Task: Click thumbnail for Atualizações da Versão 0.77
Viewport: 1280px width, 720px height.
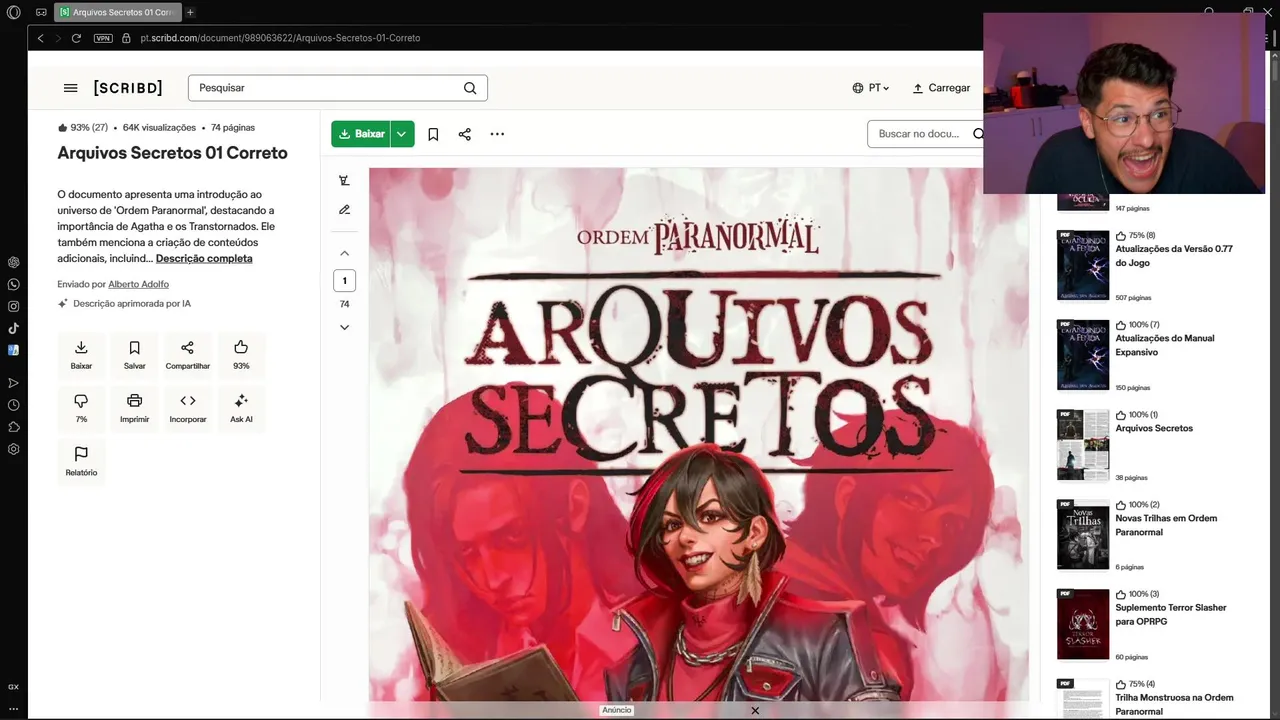Action: tap(1083, 265)
